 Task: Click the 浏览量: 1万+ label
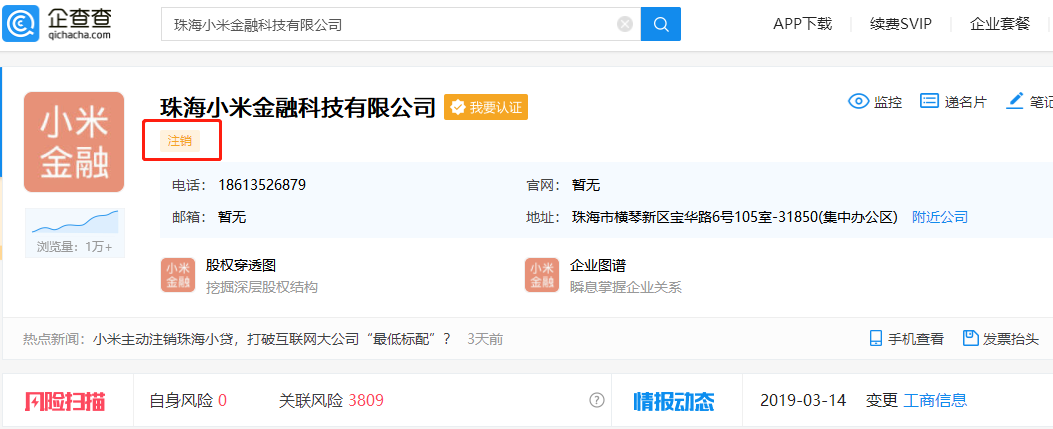click(x=75, y=246)
